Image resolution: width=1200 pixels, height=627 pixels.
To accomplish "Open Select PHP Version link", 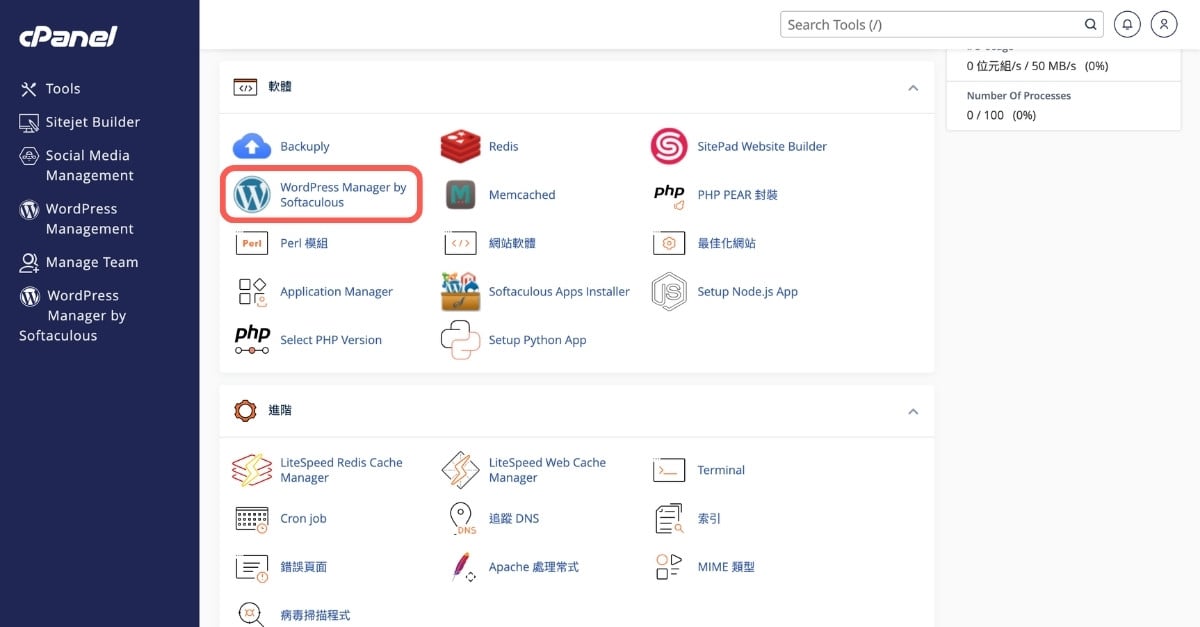I will [331, 340].
